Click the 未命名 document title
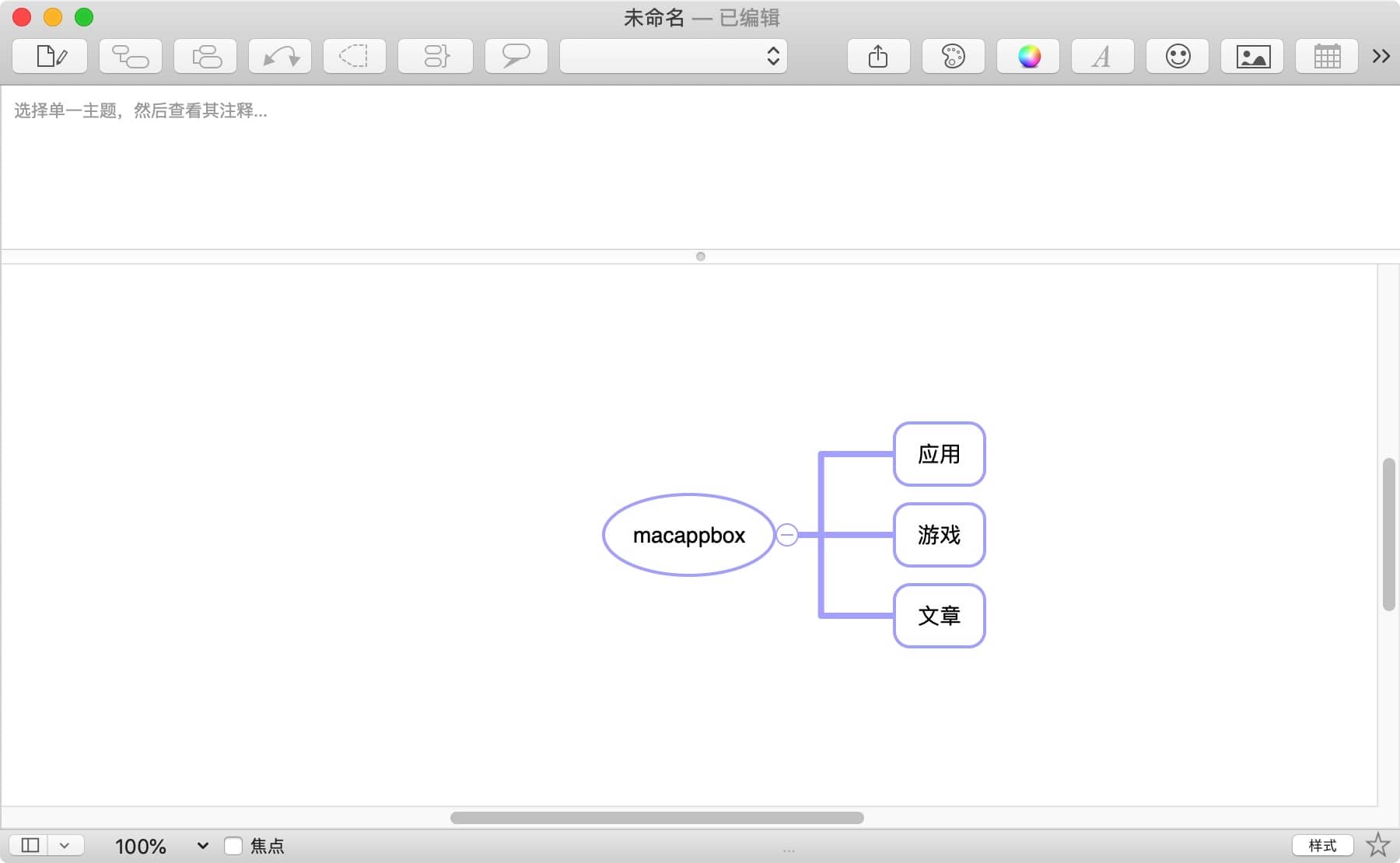 (654, 17)
